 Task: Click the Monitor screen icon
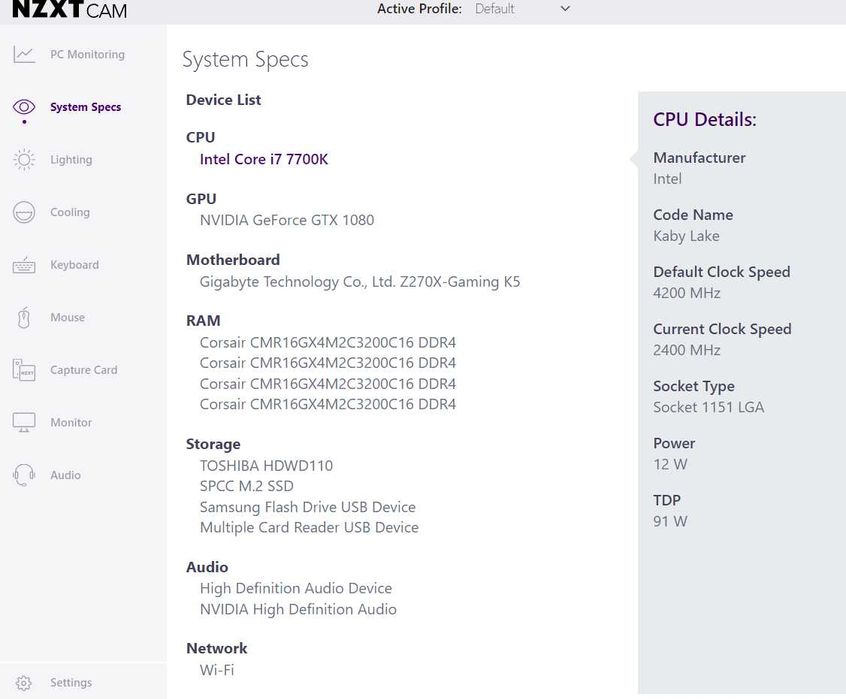pos(24,423)
